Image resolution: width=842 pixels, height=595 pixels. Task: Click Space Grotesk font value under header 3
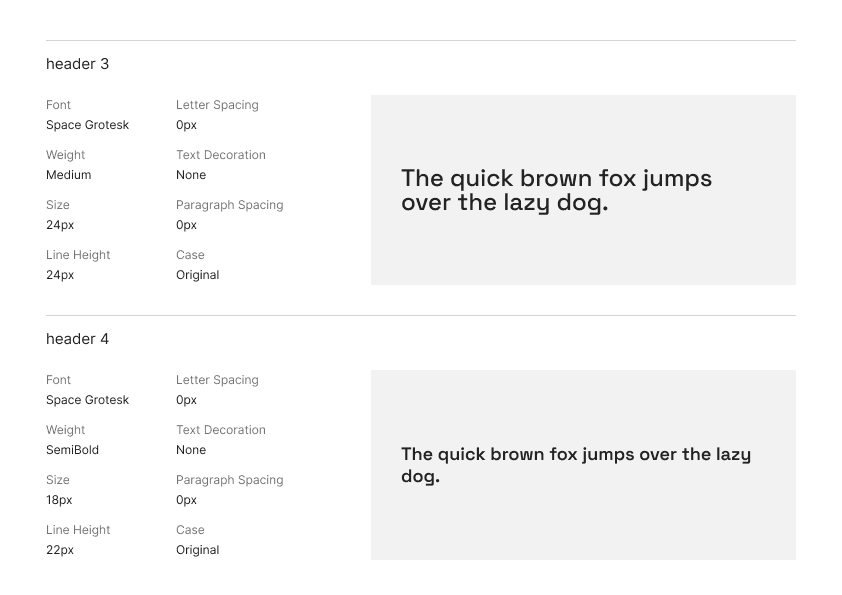[x=88, y=125]
